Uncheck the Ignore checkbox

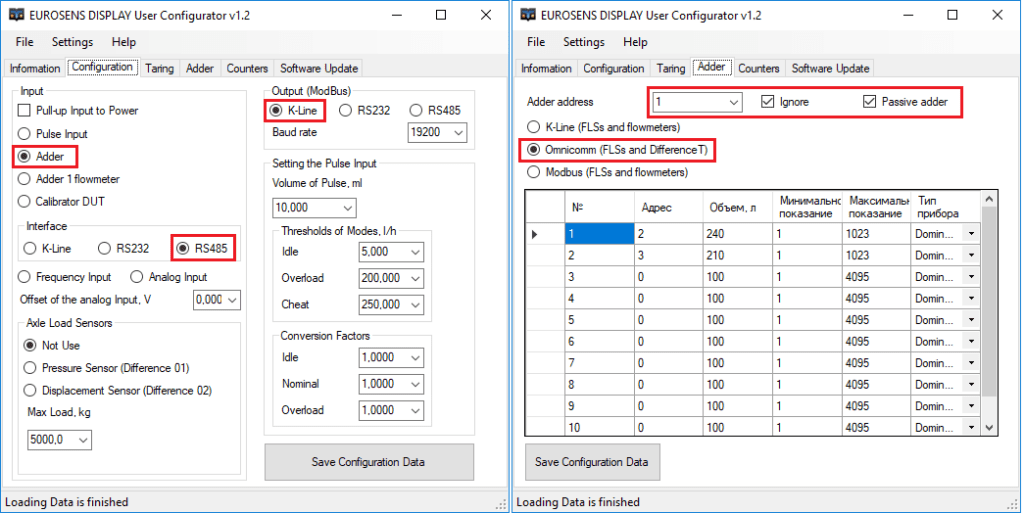768,102
